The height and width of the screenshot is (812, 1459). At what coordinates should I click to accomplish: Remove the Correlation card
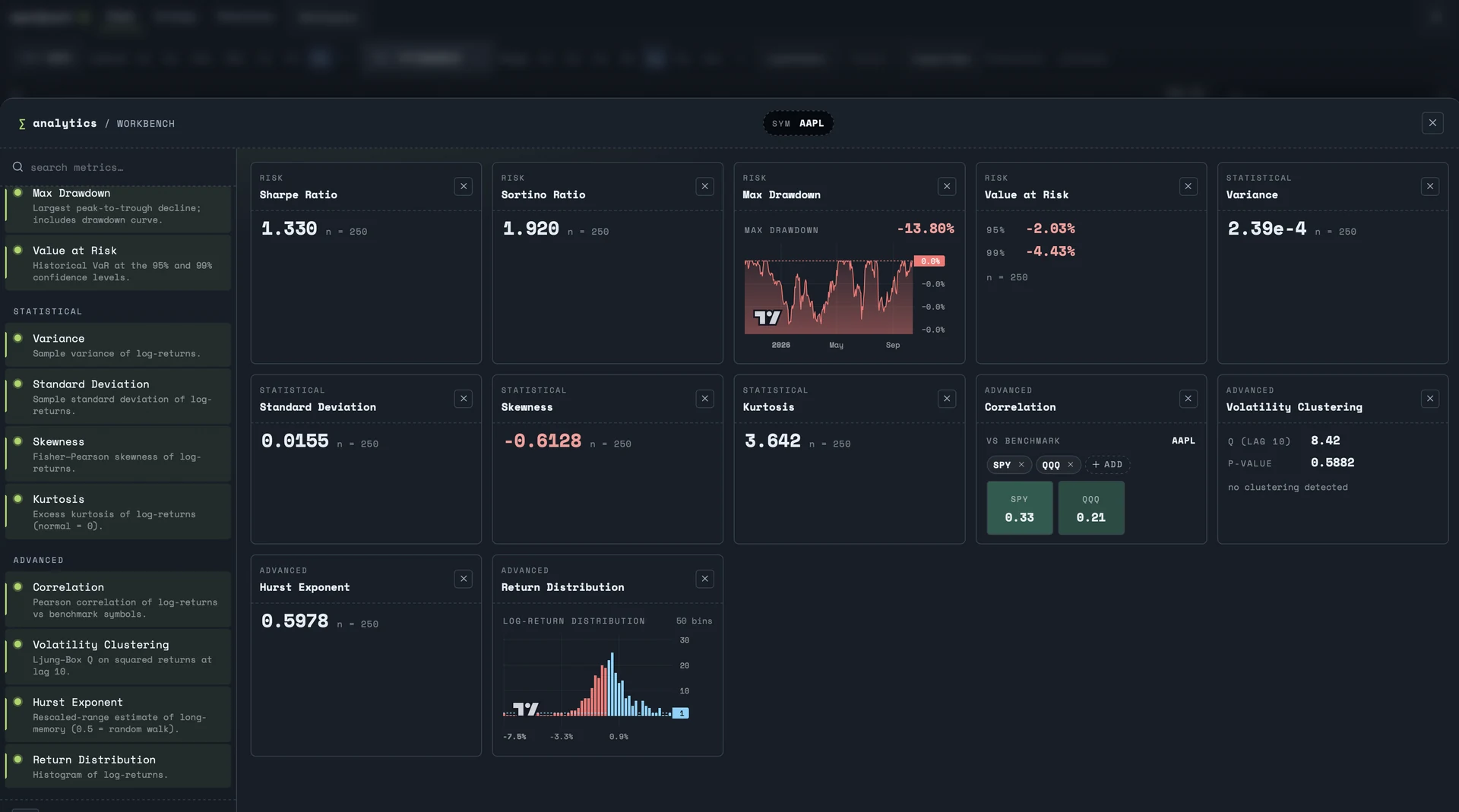1188,399
